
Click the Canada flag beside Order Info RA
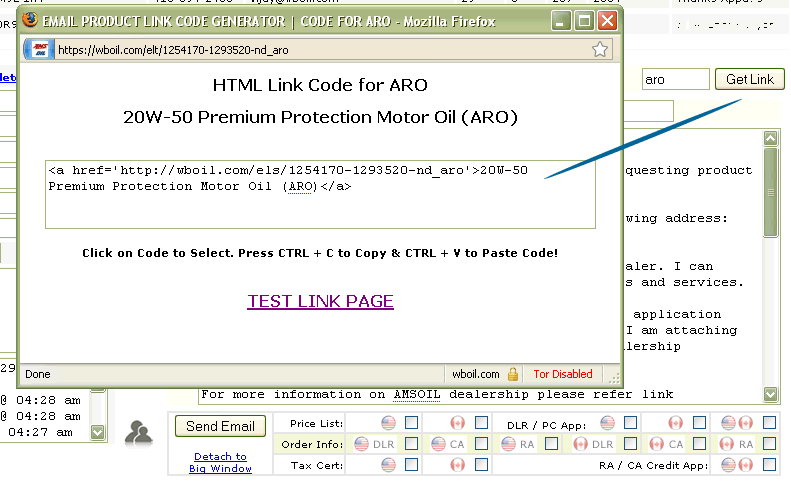pos(726,444)
